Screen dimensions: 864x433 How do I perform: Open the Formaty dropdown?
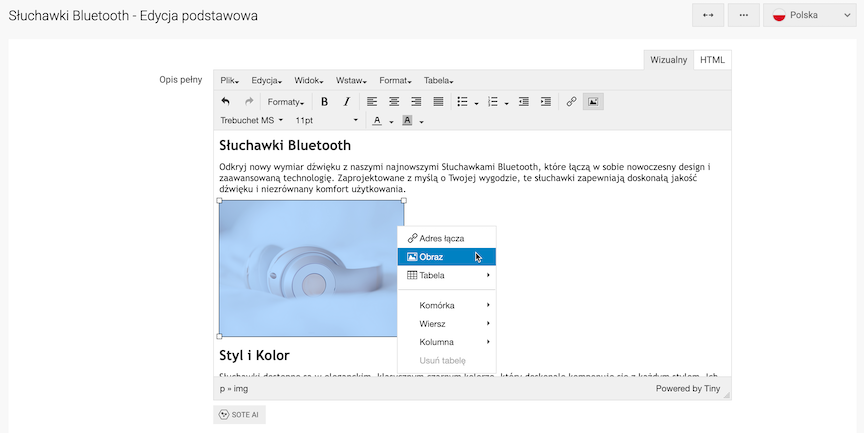click(285, 101)
